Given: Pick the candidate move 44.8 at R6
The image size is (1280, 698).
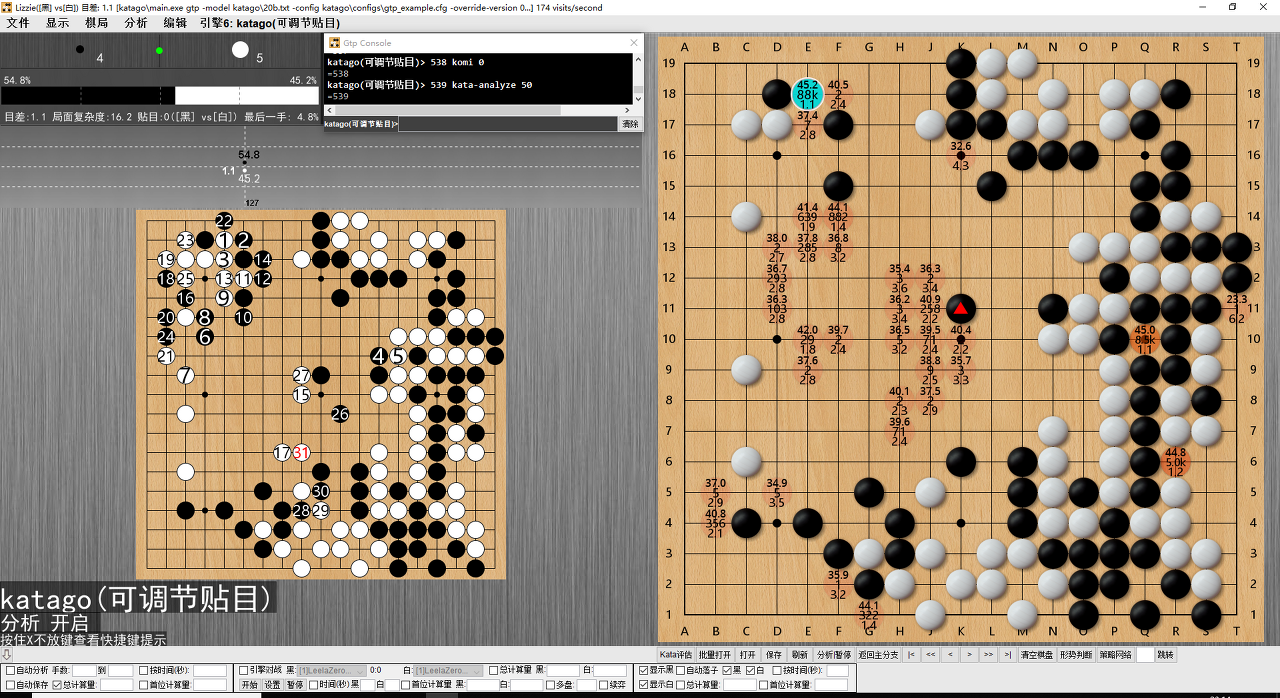Looking at the screenshot, I should coord(1175,462).
